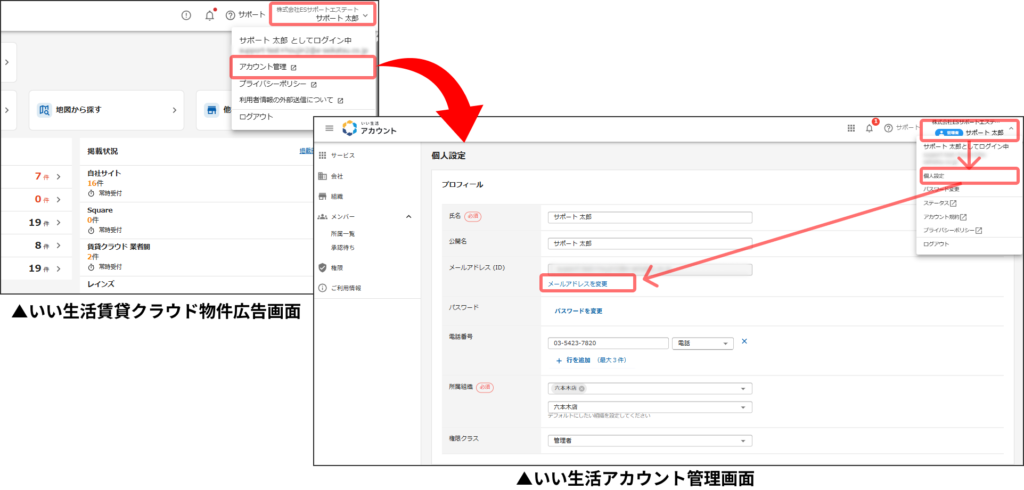Open the hamburger menu in account management screen
The height and width of the screenshot is (490, 1024).
pos(329,128)
